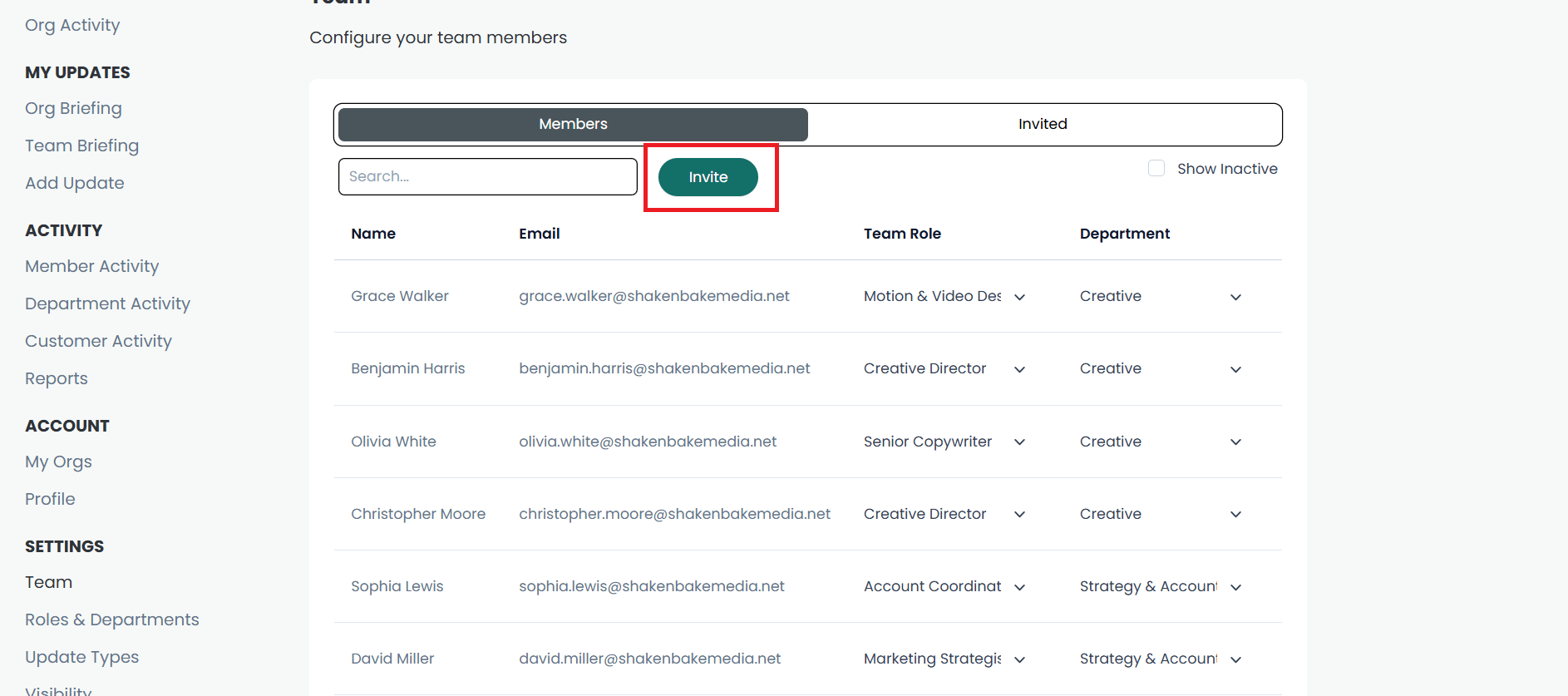Open Org Activity in the sidebar

72,25
